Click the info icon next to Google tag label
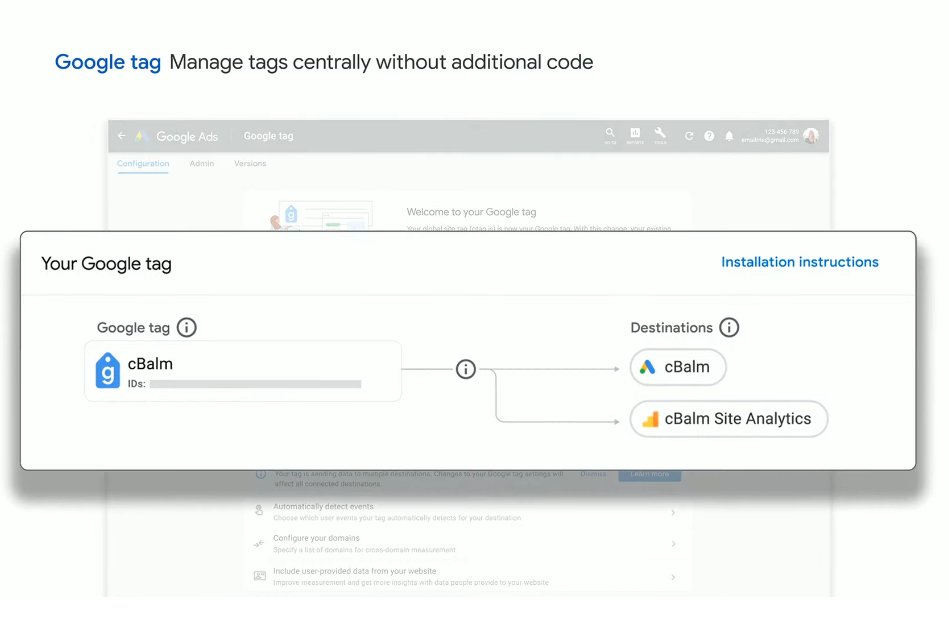 [186, 327]
